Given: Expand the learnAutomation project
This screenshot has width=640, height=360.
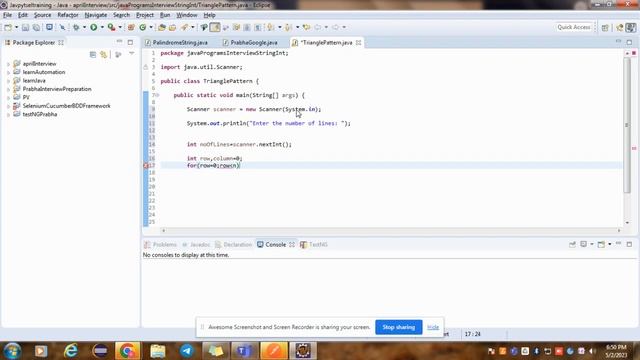Looking at the screenshot, I should click(8, 72).
